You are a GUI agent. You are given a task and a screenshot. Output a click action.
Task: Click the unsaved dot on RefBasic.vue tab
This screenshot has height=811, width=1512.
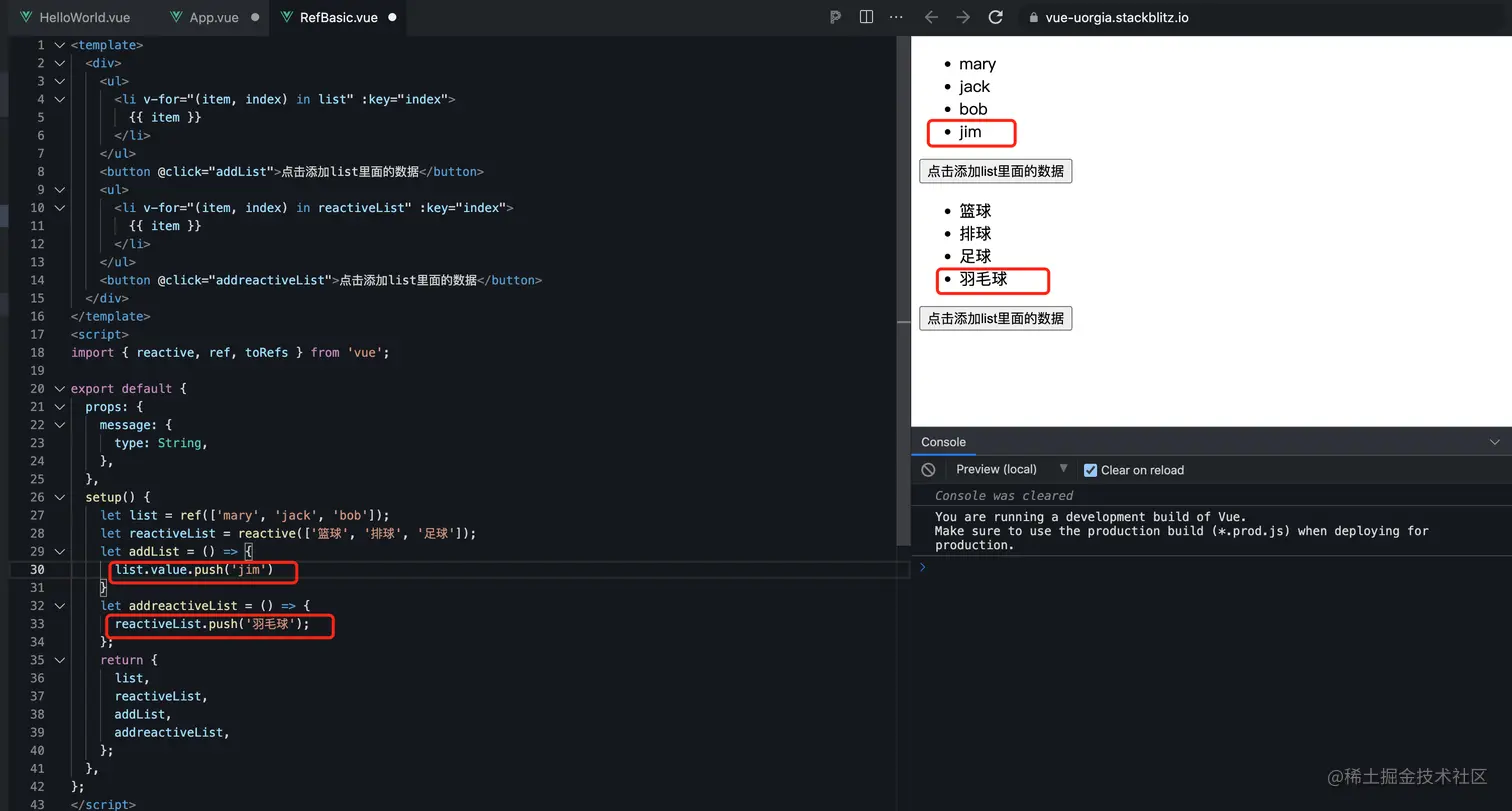392,18
